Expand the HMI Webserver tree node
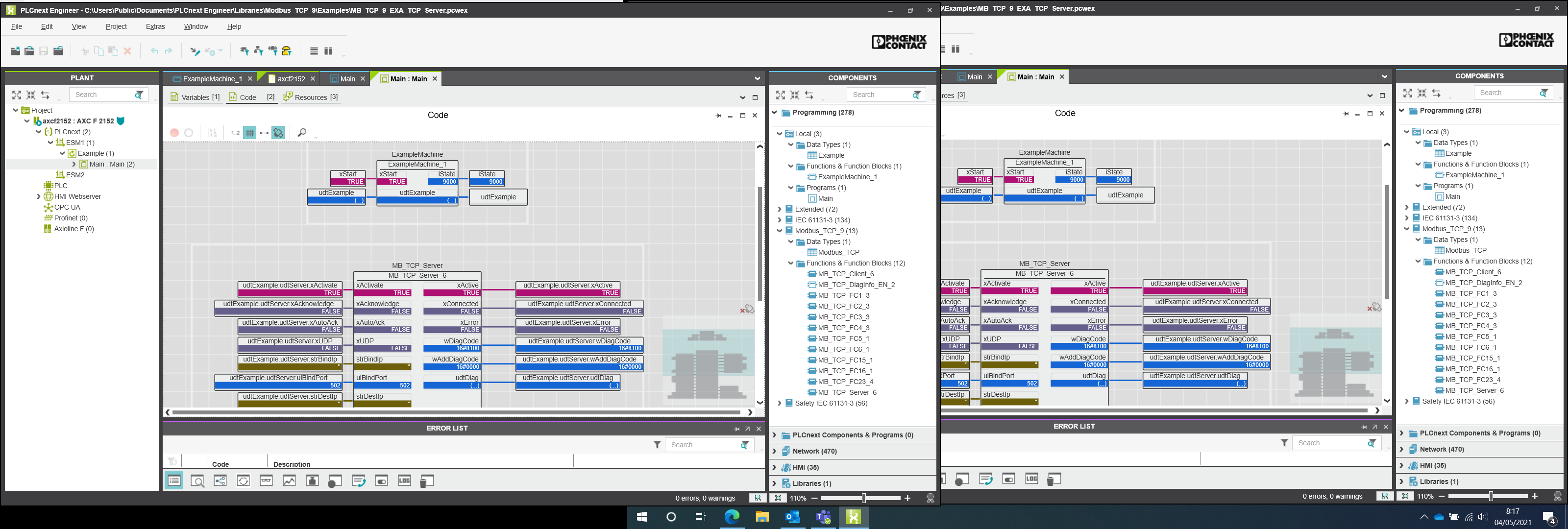1568x529 pixels. tap(38, 196)
